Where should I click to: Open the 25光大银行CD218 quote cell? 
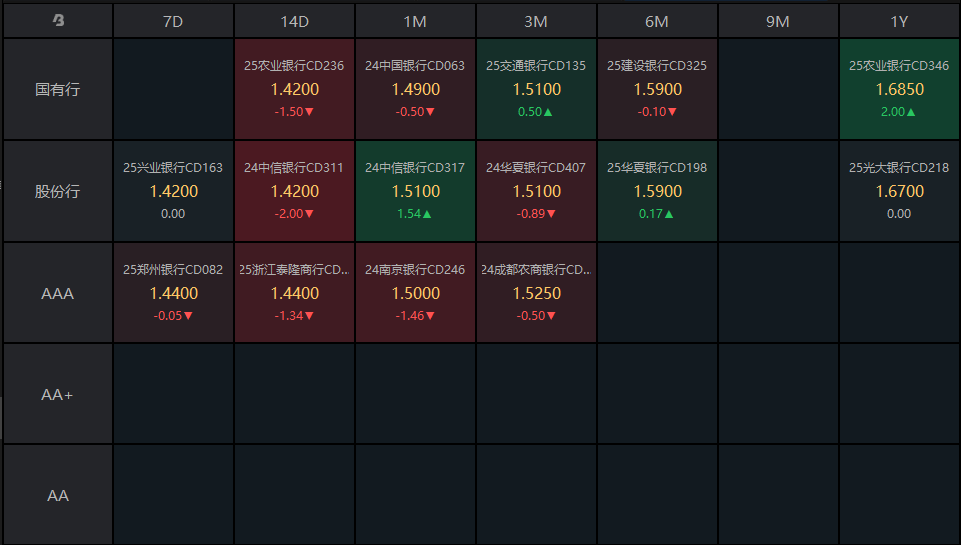(x=899, y=191)
